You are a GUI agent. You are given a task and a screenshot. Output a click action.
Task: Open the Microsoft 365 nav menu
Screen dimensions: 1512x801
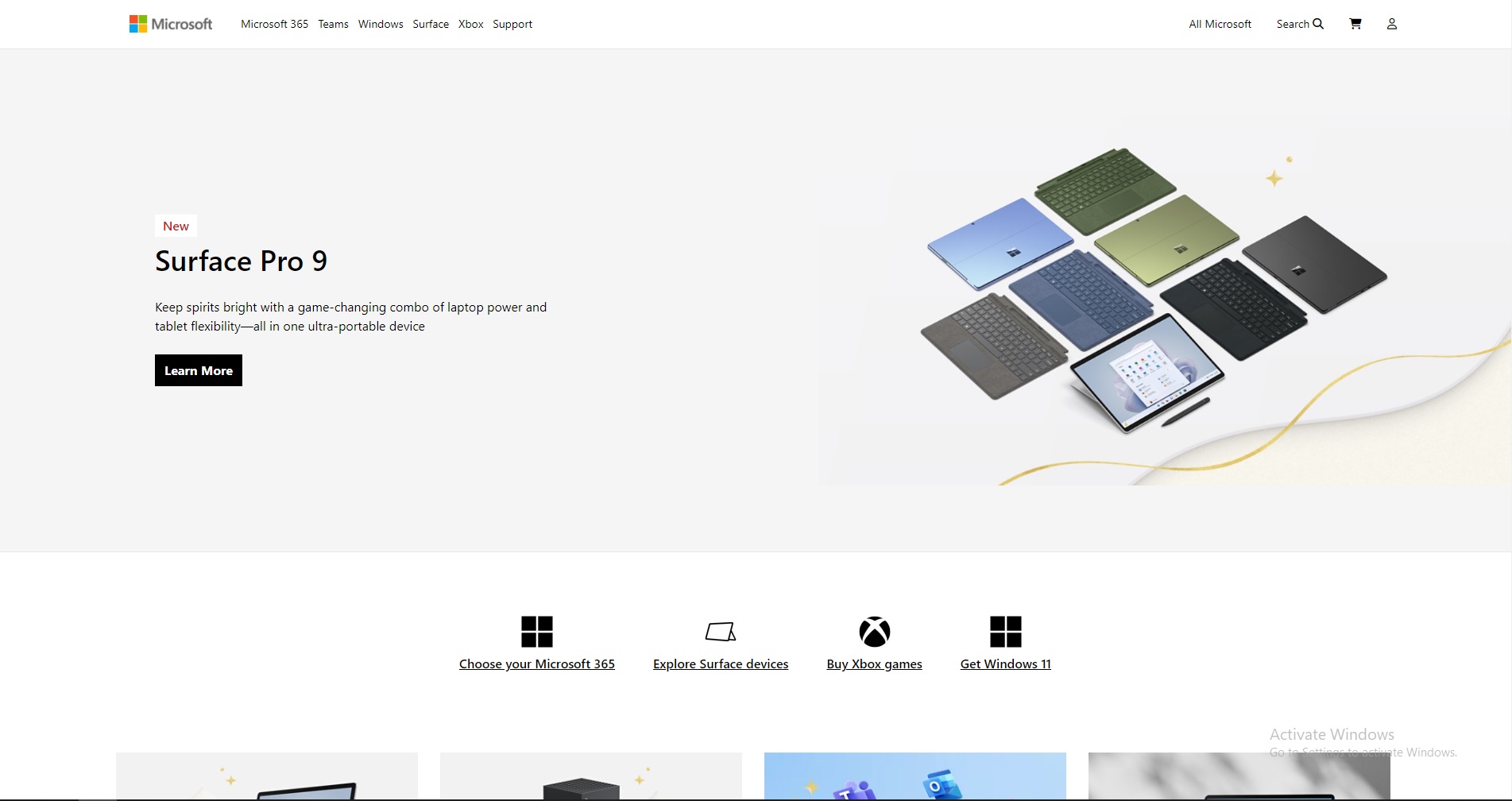(274, 23)
